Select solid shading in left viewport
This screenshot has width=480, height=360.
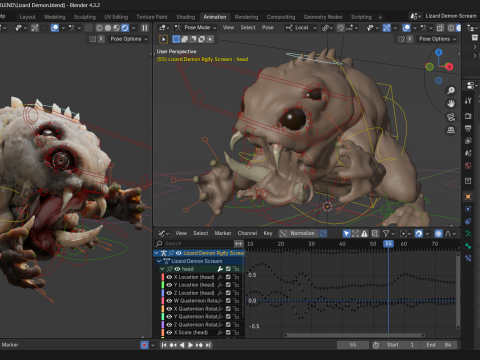click(108, 28)
